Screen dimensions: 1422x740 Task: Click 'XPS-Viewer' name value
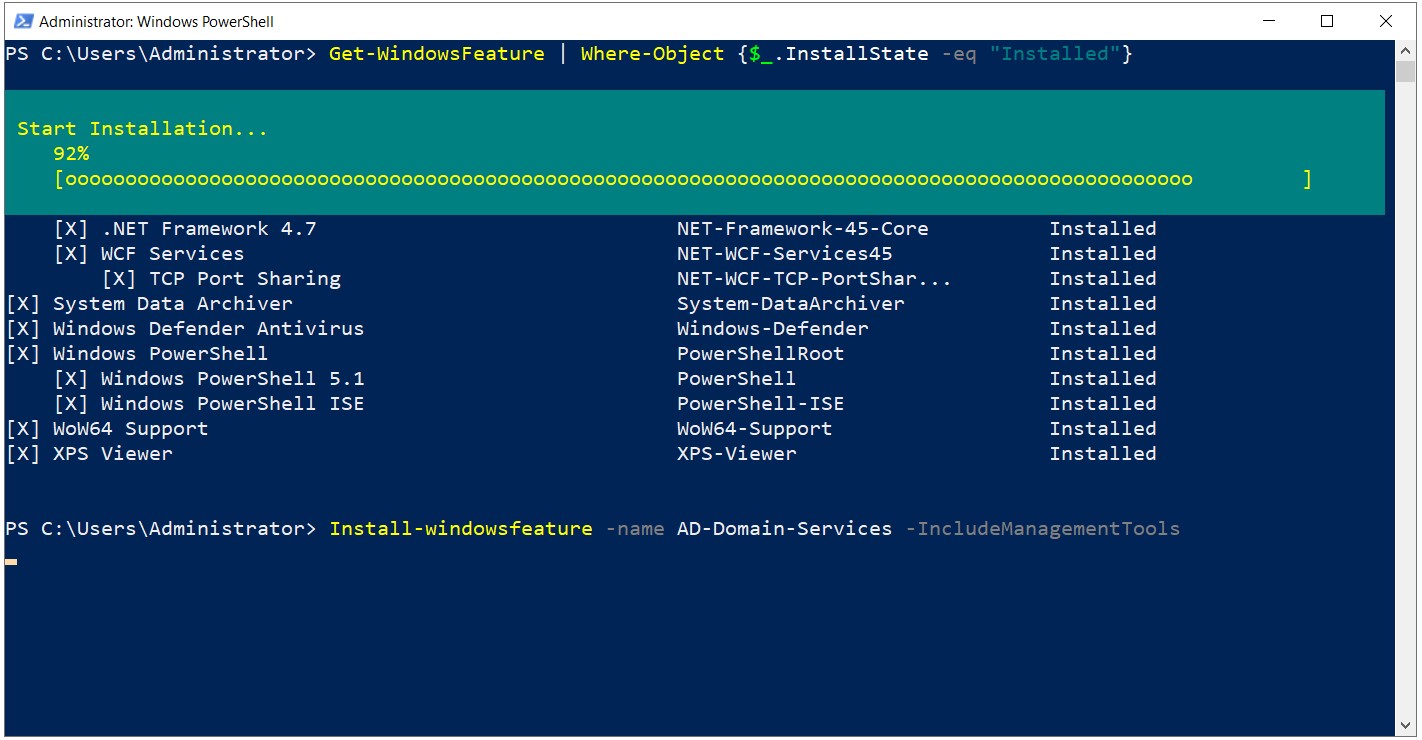click(737, 454)
